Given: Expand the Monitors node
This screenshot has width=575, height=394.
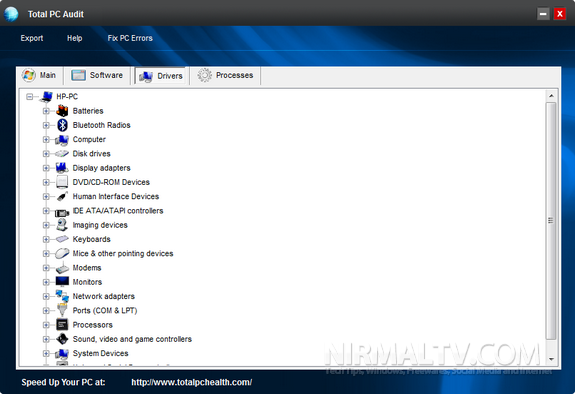Looking at the screenshot, I should point(46,282).
